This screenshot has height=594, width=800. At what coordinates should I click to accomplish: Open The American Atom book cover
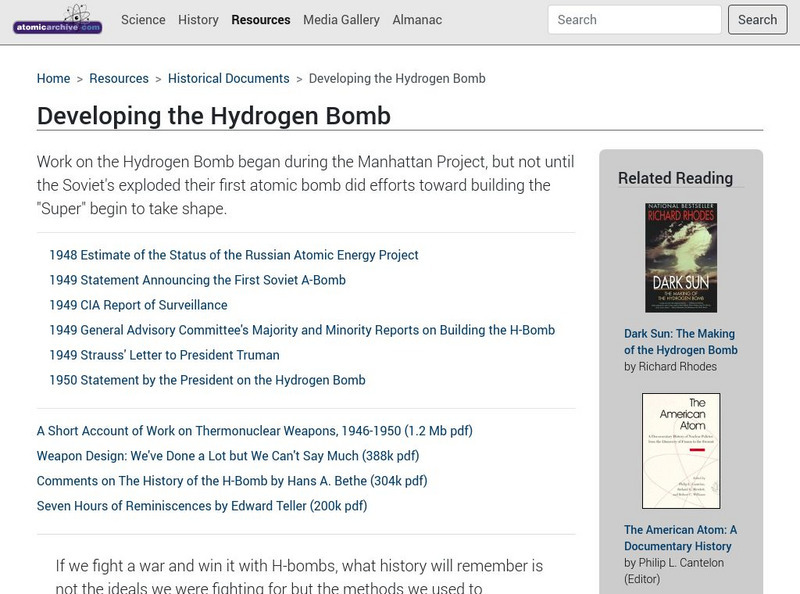681,451
